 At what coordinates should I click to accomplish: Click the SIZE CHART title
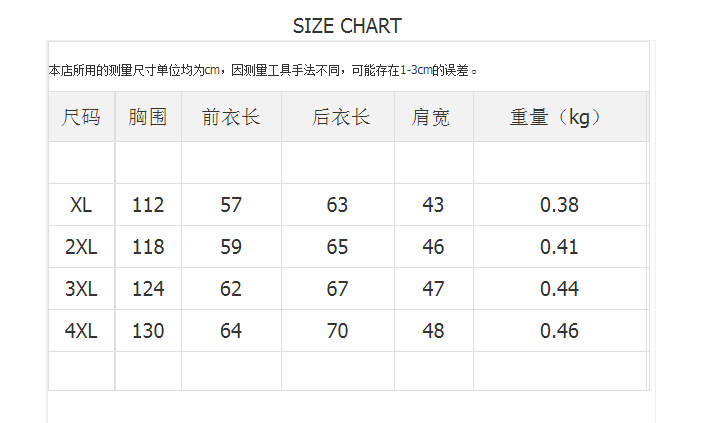click(347, 26)
